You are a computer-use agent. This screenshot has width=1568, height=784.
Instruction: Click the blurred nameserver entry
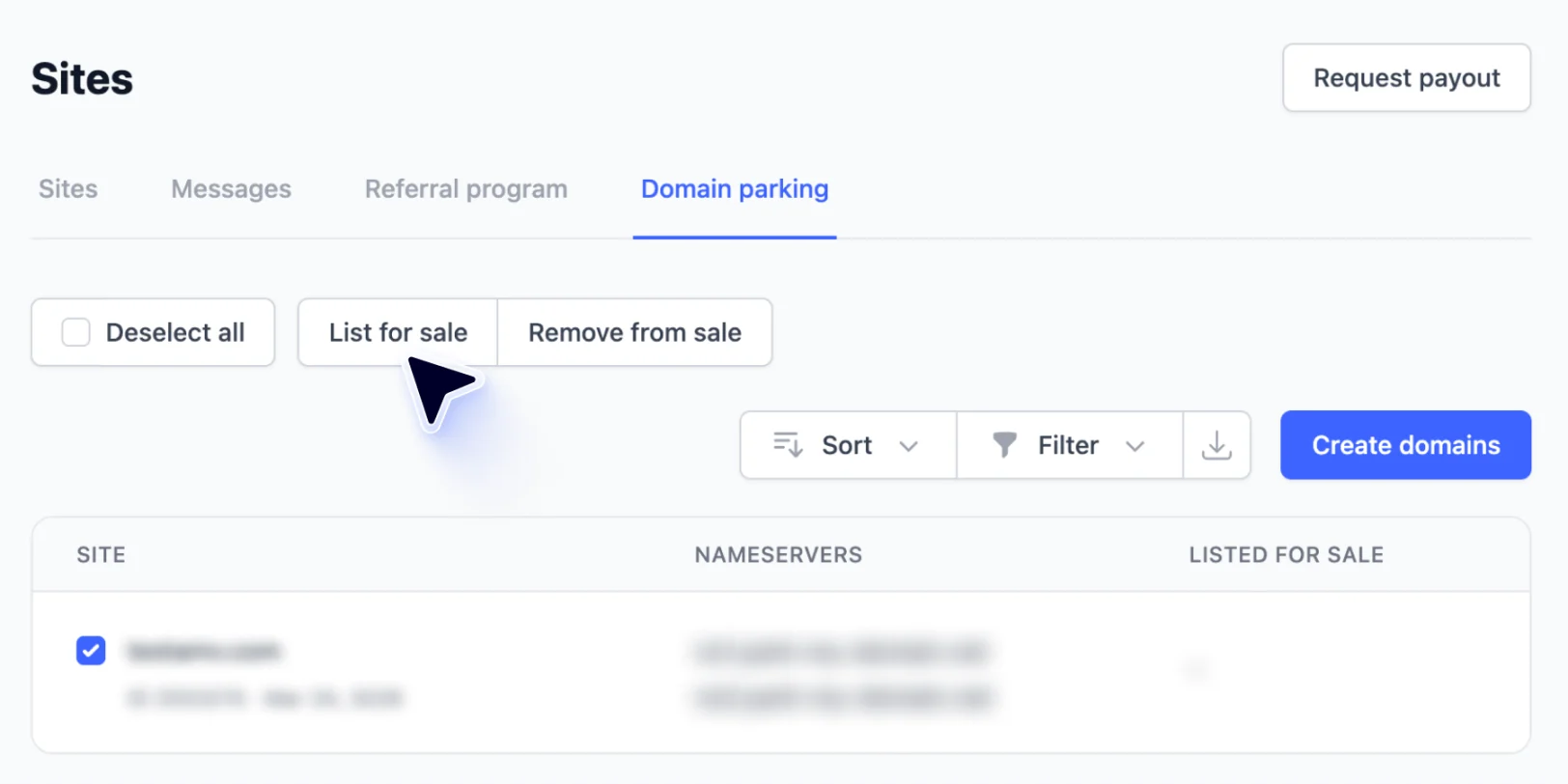click(842, 653)
